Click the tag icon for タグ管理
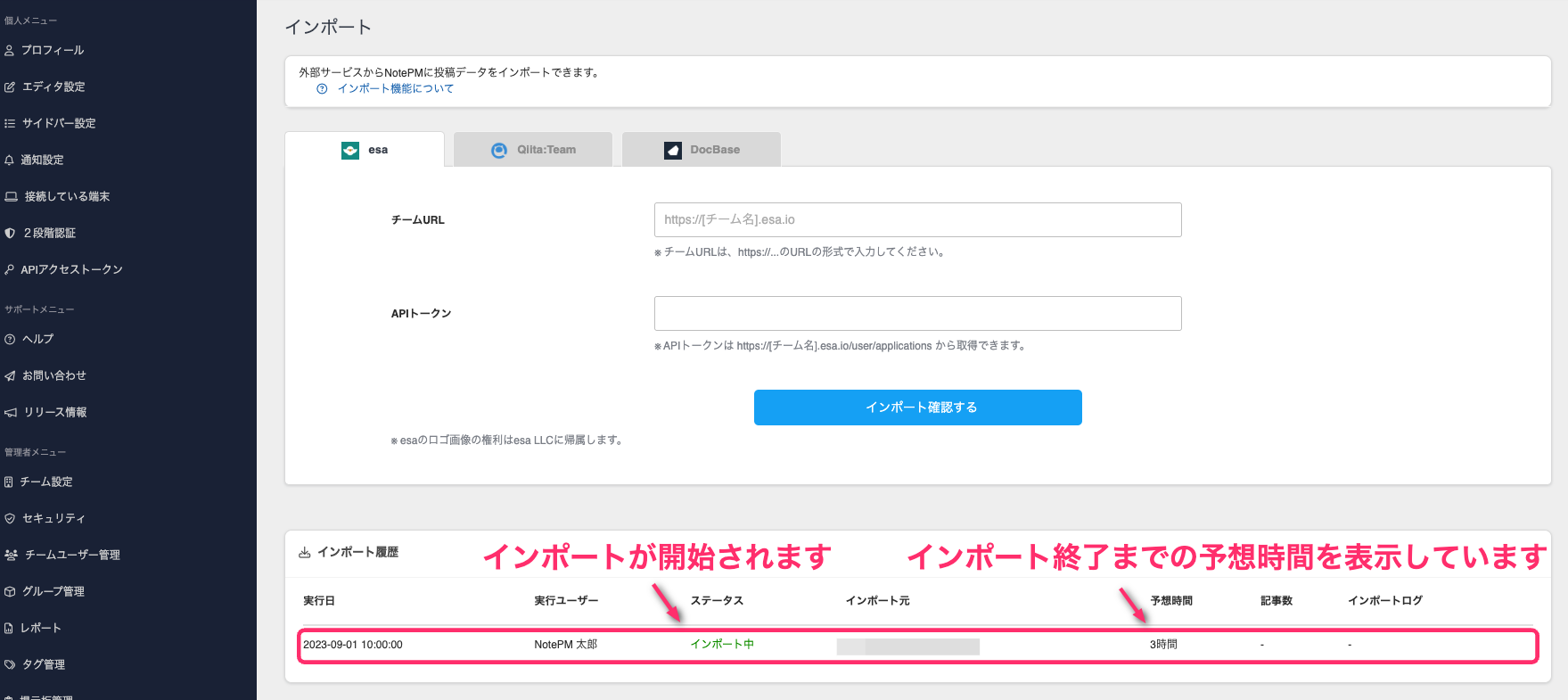The height and width of the screenshot is (700, 1568). 10,664
